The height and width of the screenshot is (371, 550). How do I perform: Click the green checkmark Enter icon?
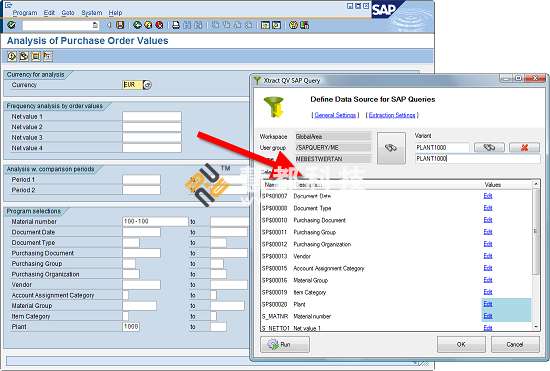(x=12, y=25)
